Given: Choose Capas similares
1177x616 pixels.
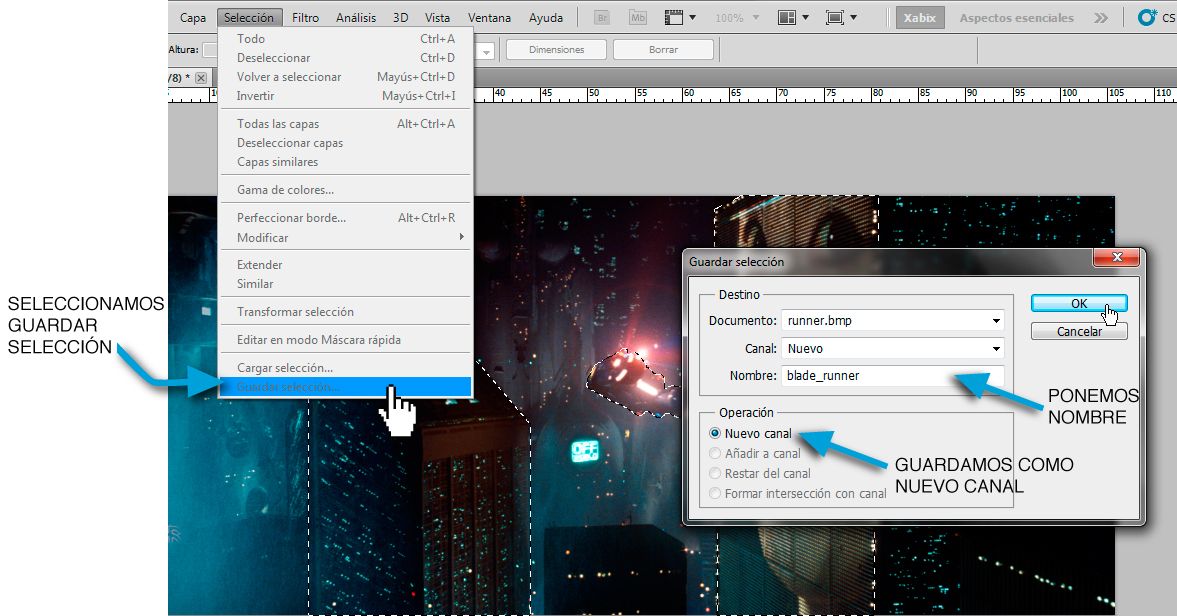Looking at the screenshot, I should coord(345,161).
